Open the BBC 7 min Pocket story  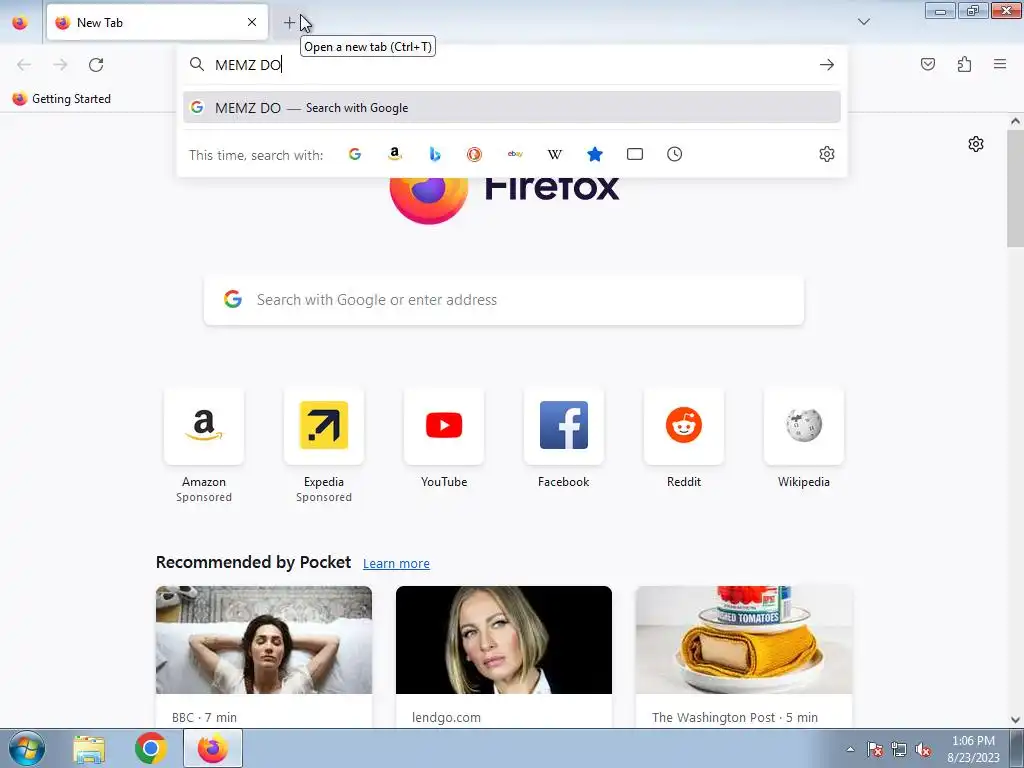pyautogui.click(x=264, y=656)
